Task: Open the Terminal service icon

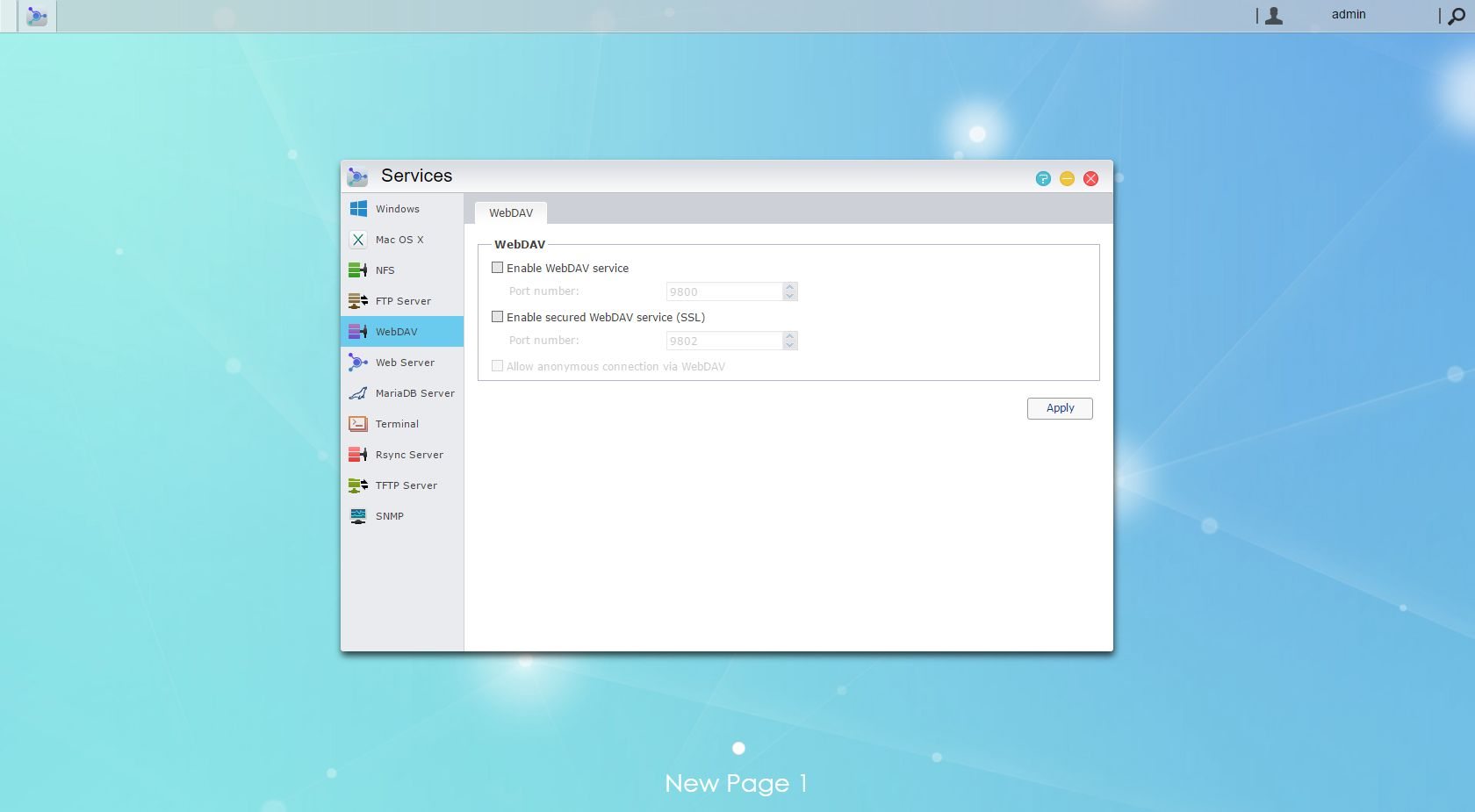Action: point(358,424)
